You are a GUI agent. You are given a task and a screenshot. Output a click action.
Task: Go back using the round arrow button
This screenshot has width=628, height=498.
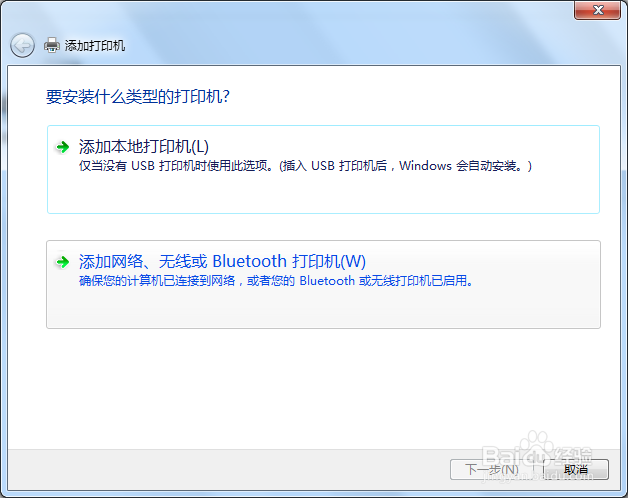tap(22, 45)
